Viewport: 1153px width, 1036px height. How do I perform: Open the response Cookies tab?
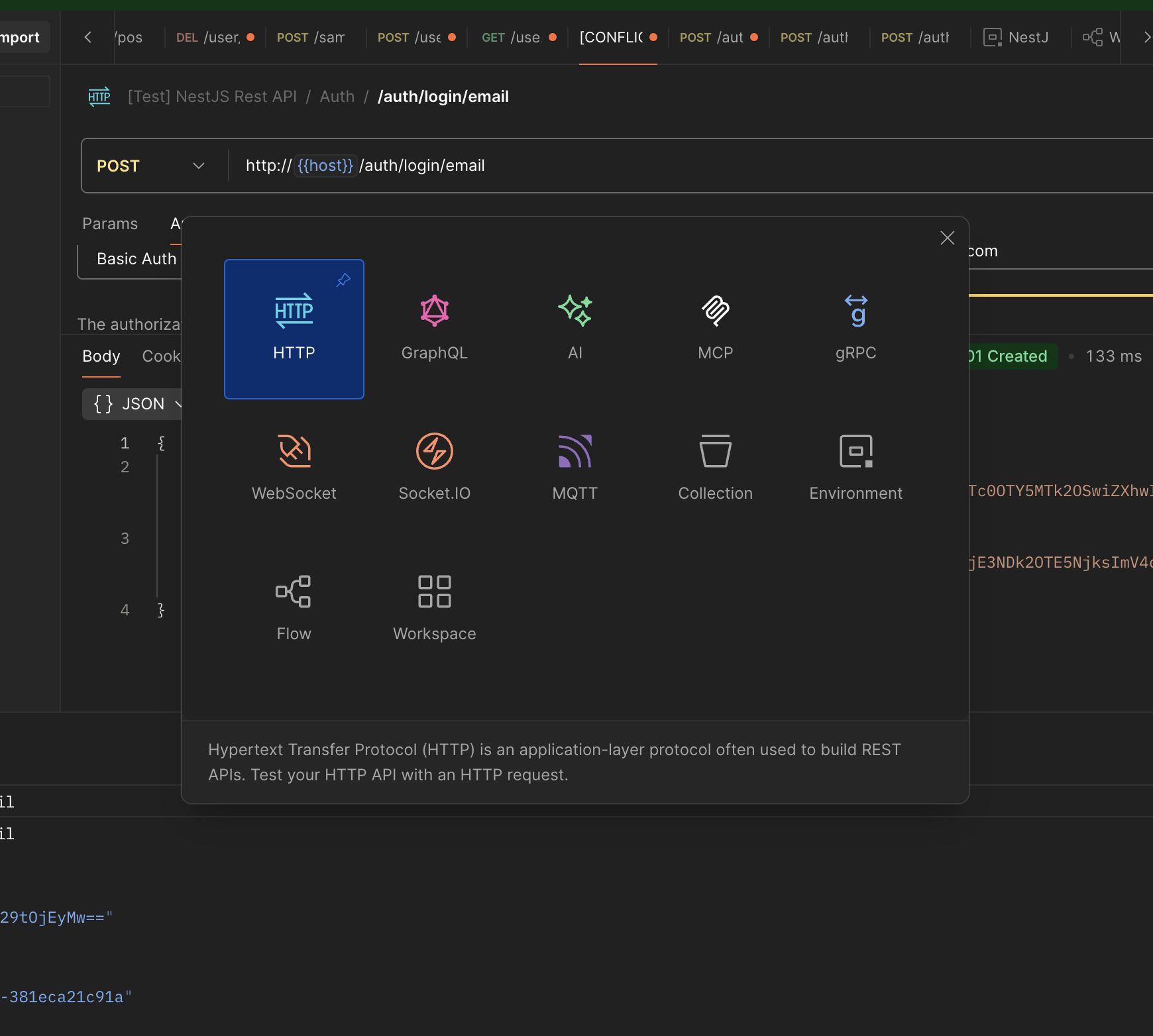(162, 356)
